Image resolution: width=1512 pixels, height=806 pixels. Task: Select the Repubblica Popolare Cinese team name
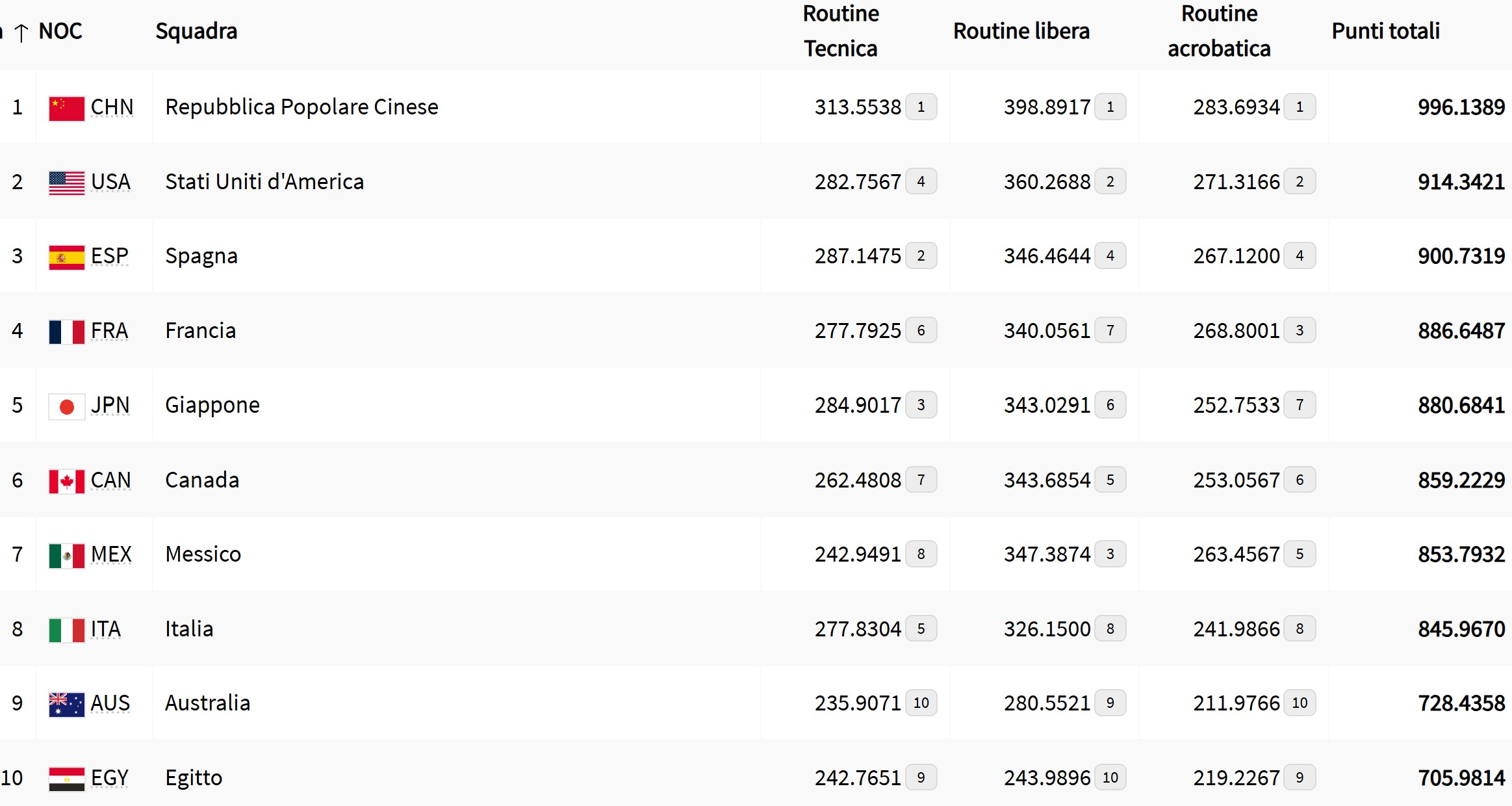click(301, 107)
